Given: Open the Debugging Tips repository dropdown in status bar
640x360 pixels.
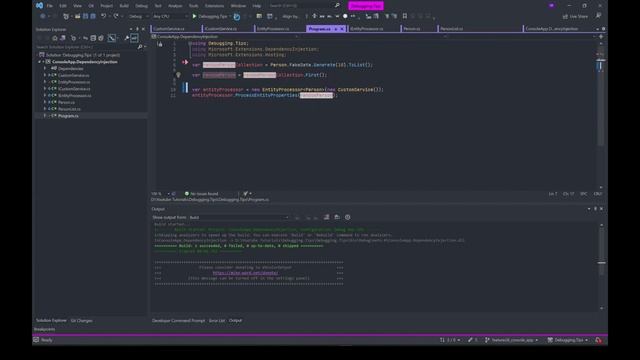Looking at the screenshot, I should pos(568,340).
